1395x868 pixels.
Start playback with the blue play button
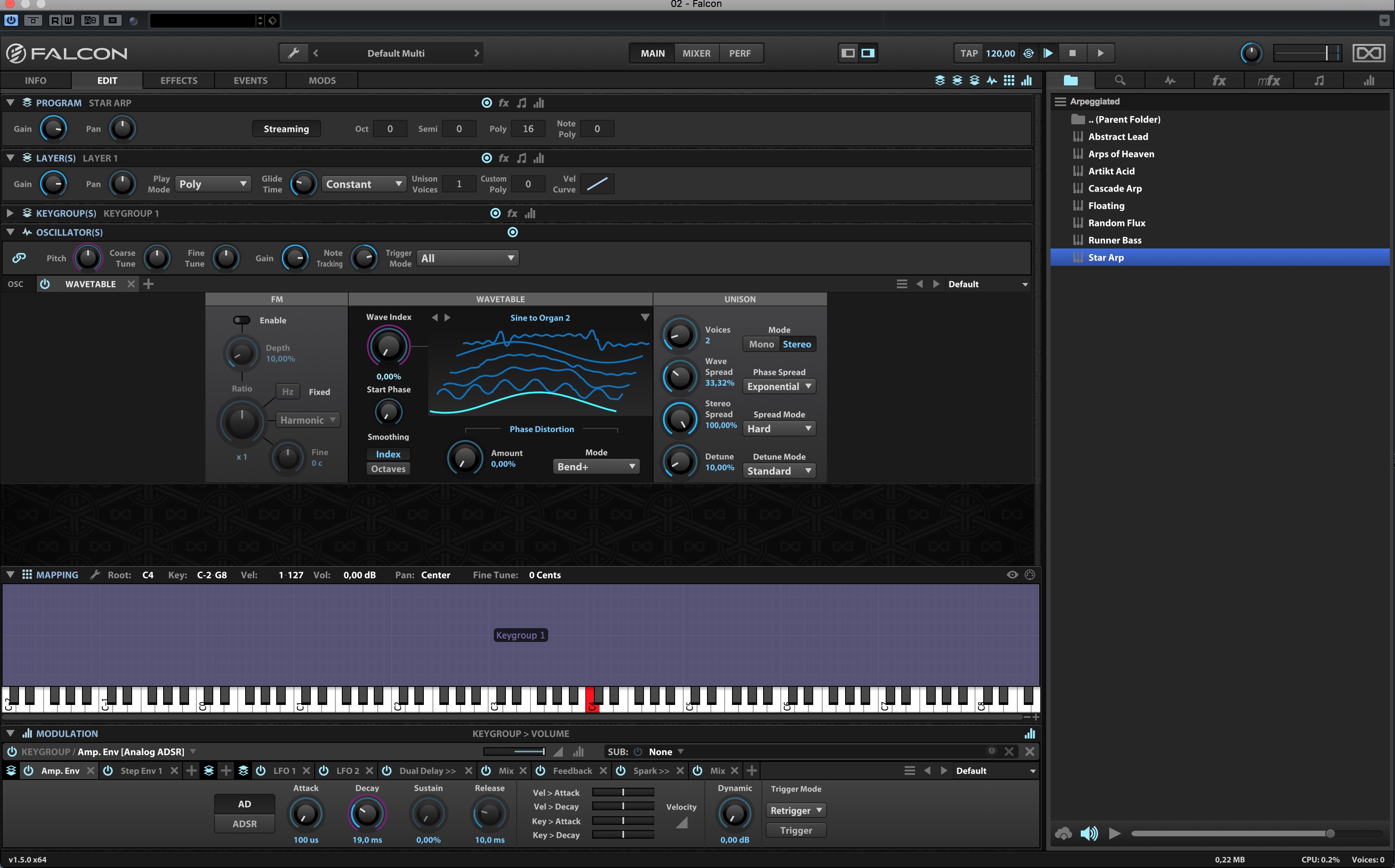point(1048,53)
